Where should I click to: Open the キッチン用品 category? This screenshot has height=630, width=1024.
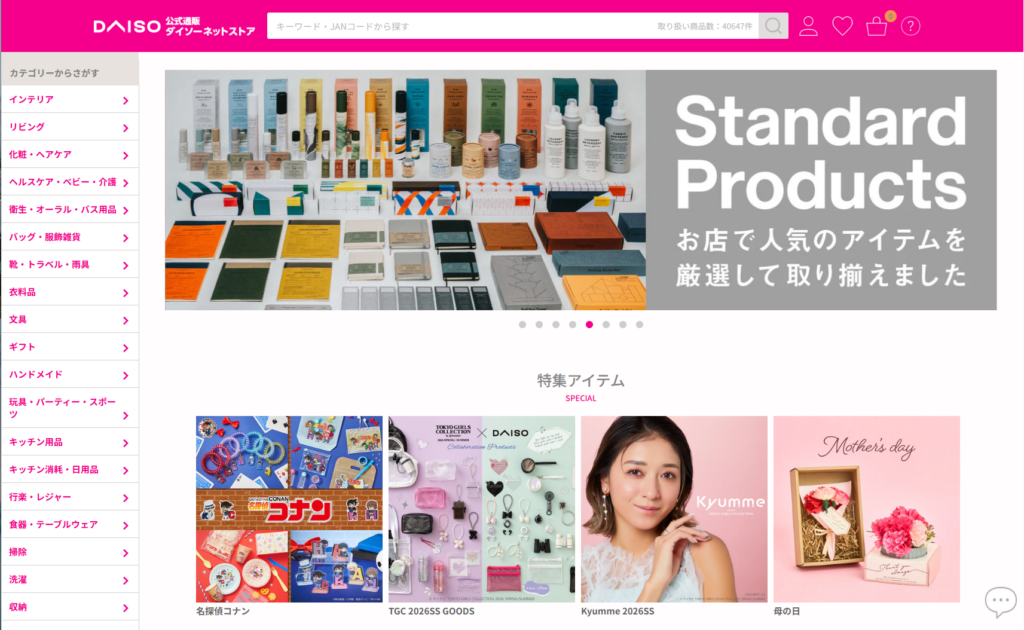[x=69, y=442]
